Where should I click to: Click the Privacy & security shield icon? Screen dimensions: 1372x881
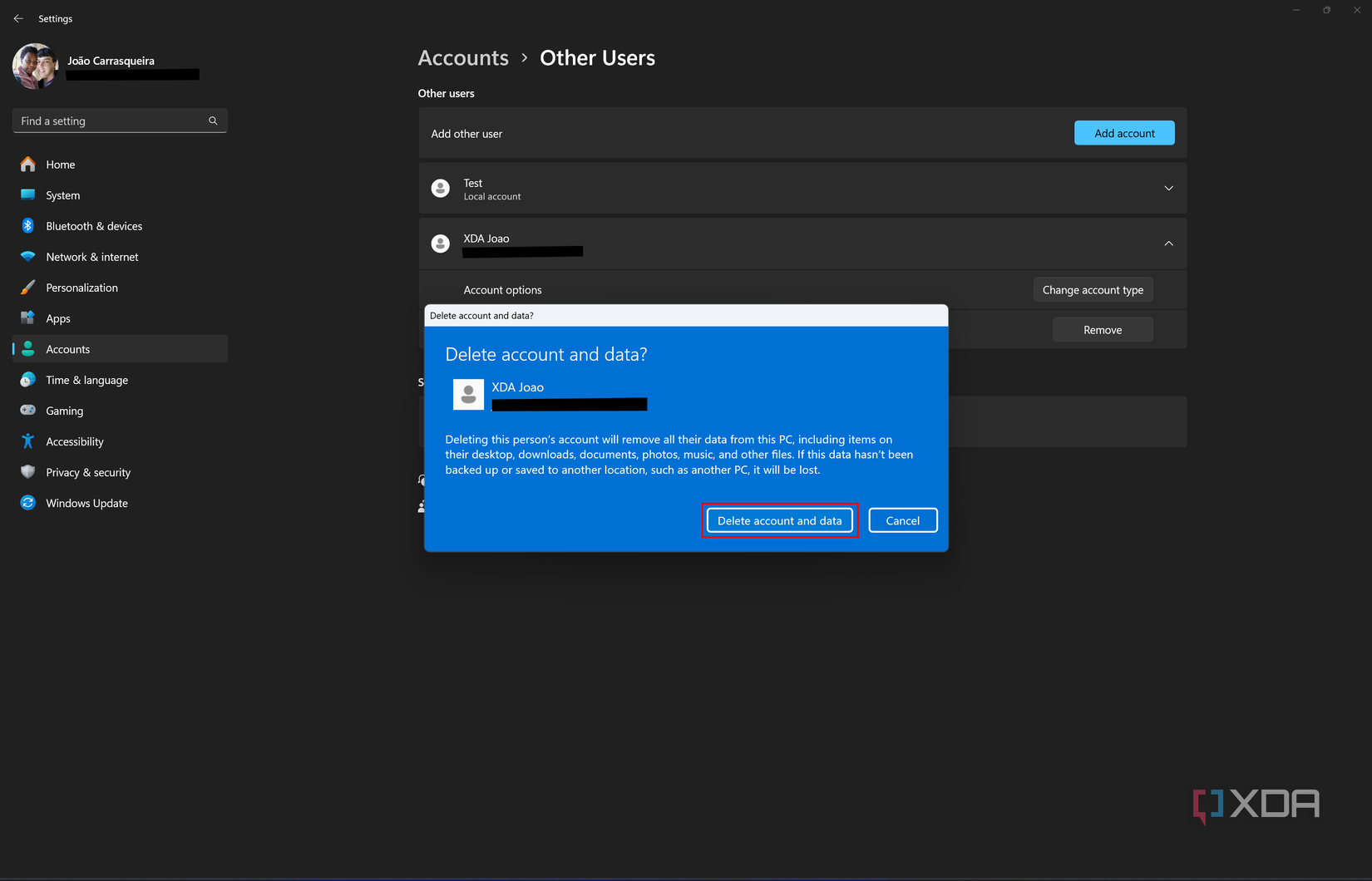pos(28,472)
